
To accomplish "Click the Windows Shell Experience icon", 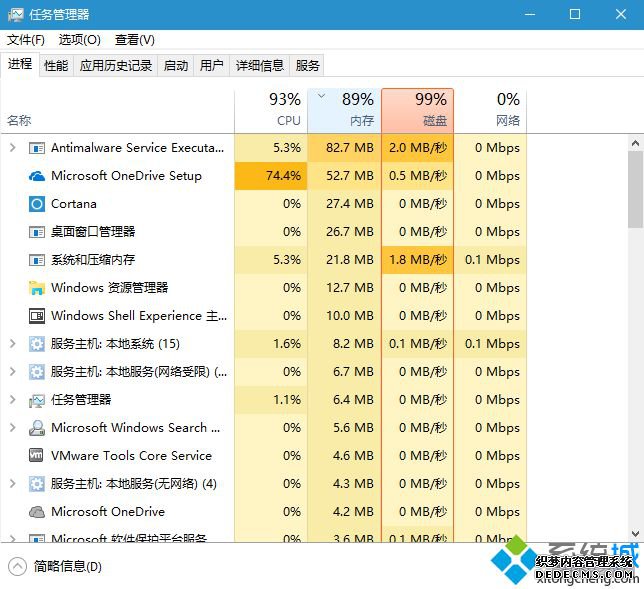I will tap(37, 316).
